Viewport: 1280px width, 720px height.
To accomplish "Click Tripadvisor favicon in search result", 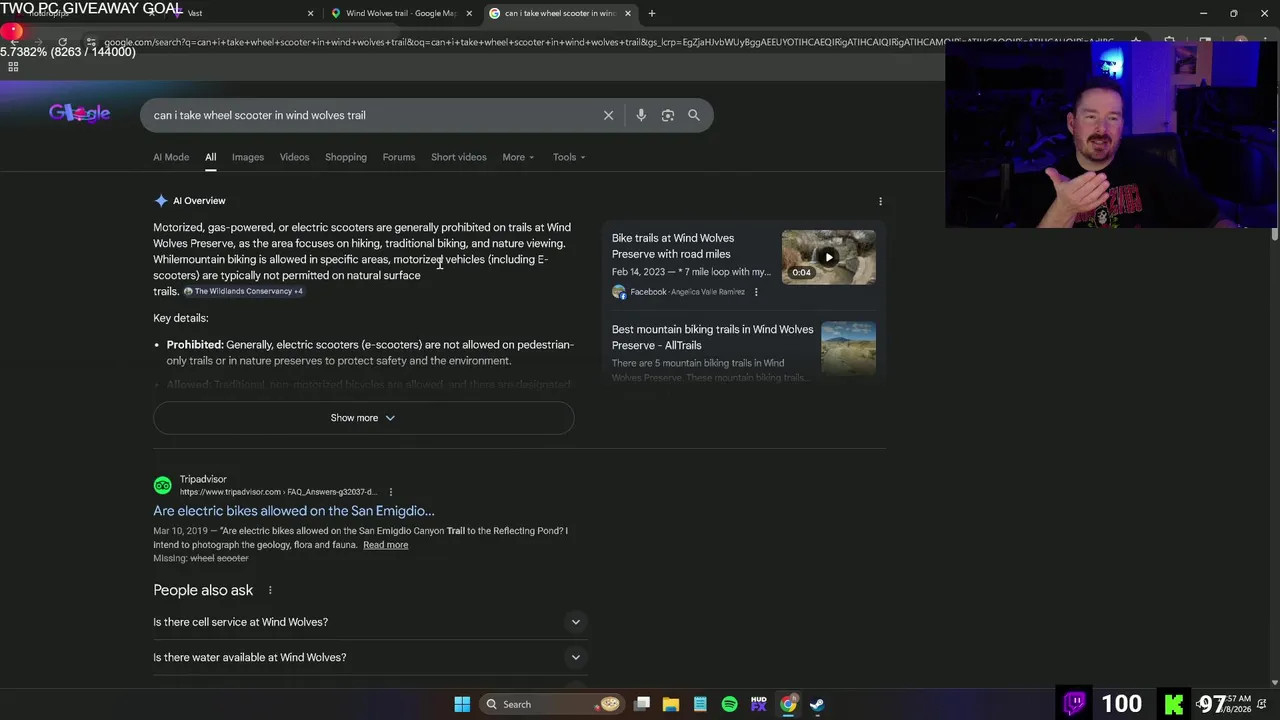I will point(162,485).
